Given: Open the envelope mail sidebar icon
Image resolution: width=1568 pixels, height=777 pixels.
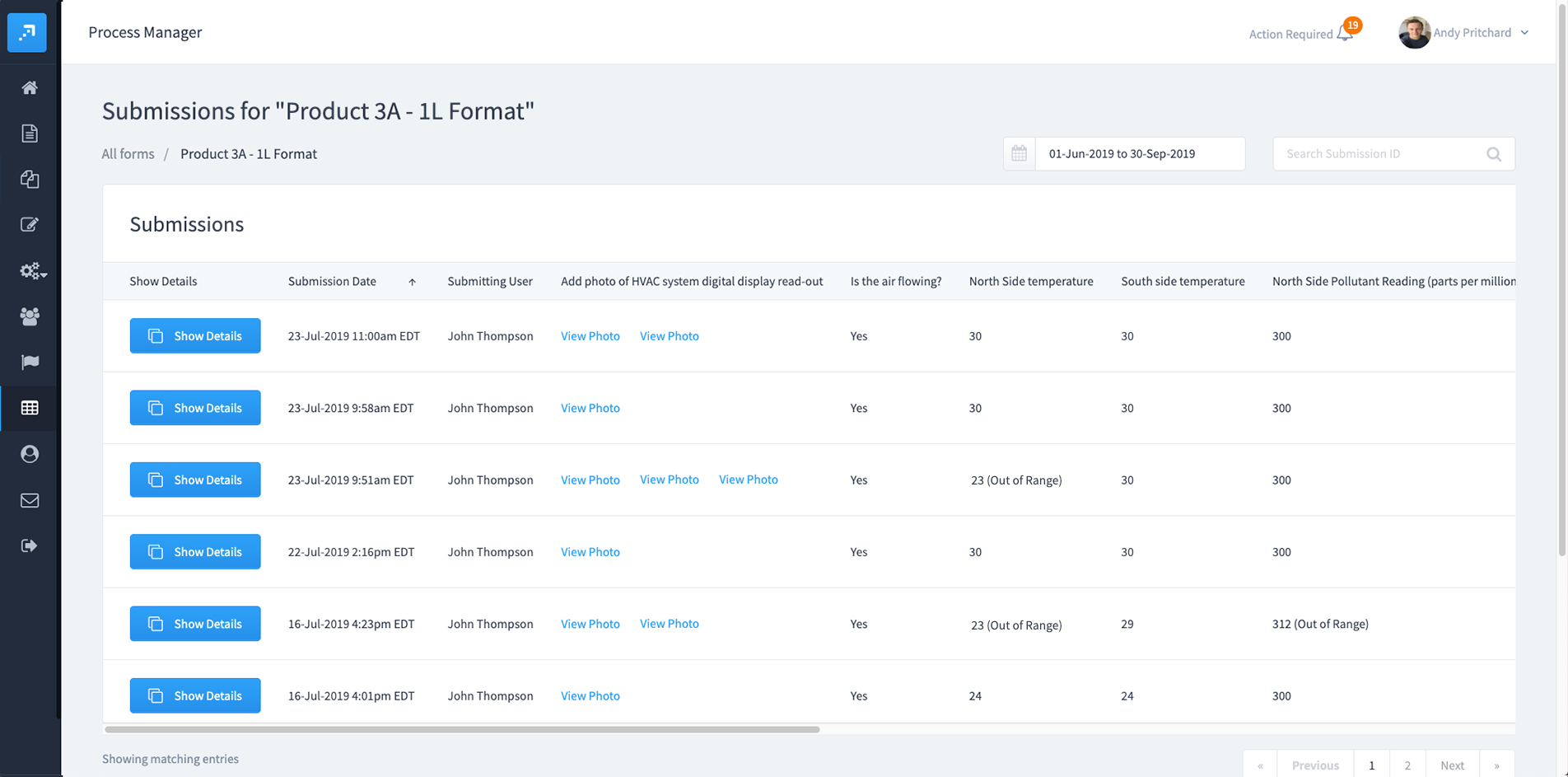Looking at the screenshot, I should pyautogui.click(x=30, y=500).
